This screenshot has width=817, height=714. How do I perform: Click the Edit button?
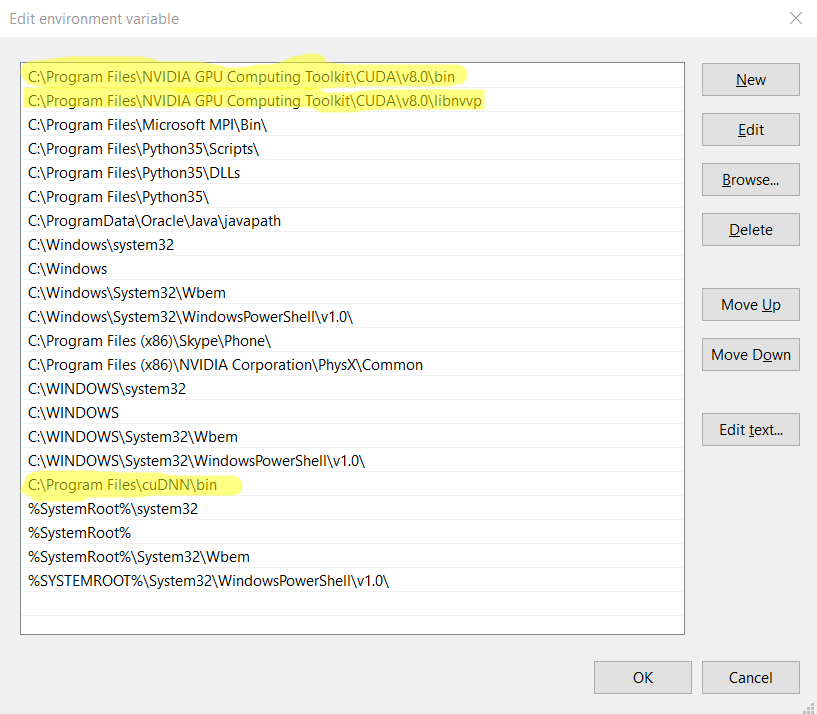point(750,130)
